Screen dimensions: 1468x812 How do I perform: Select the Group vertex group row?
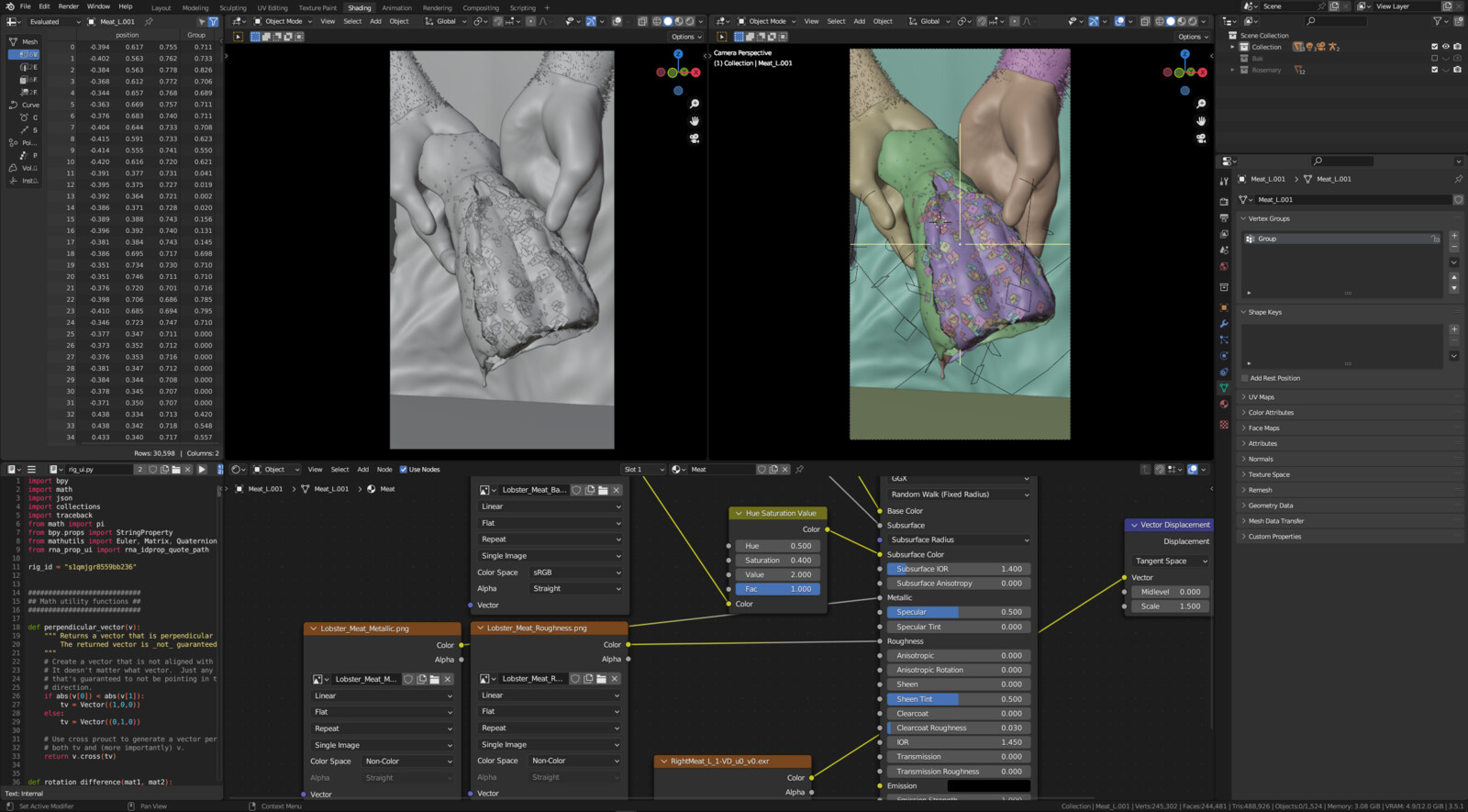pyautogui.click(x=1341, y=239)
